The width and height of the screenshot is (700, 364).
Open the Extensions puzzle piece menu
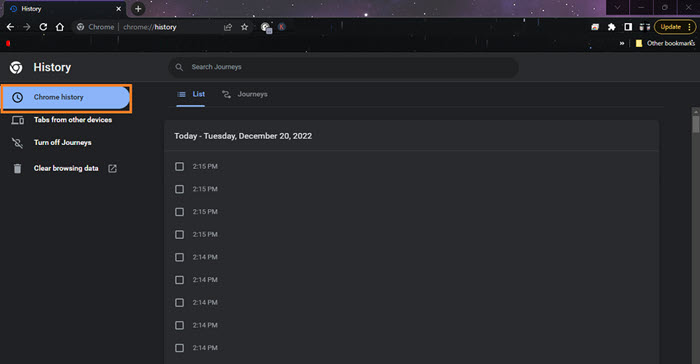pos(612,27)
